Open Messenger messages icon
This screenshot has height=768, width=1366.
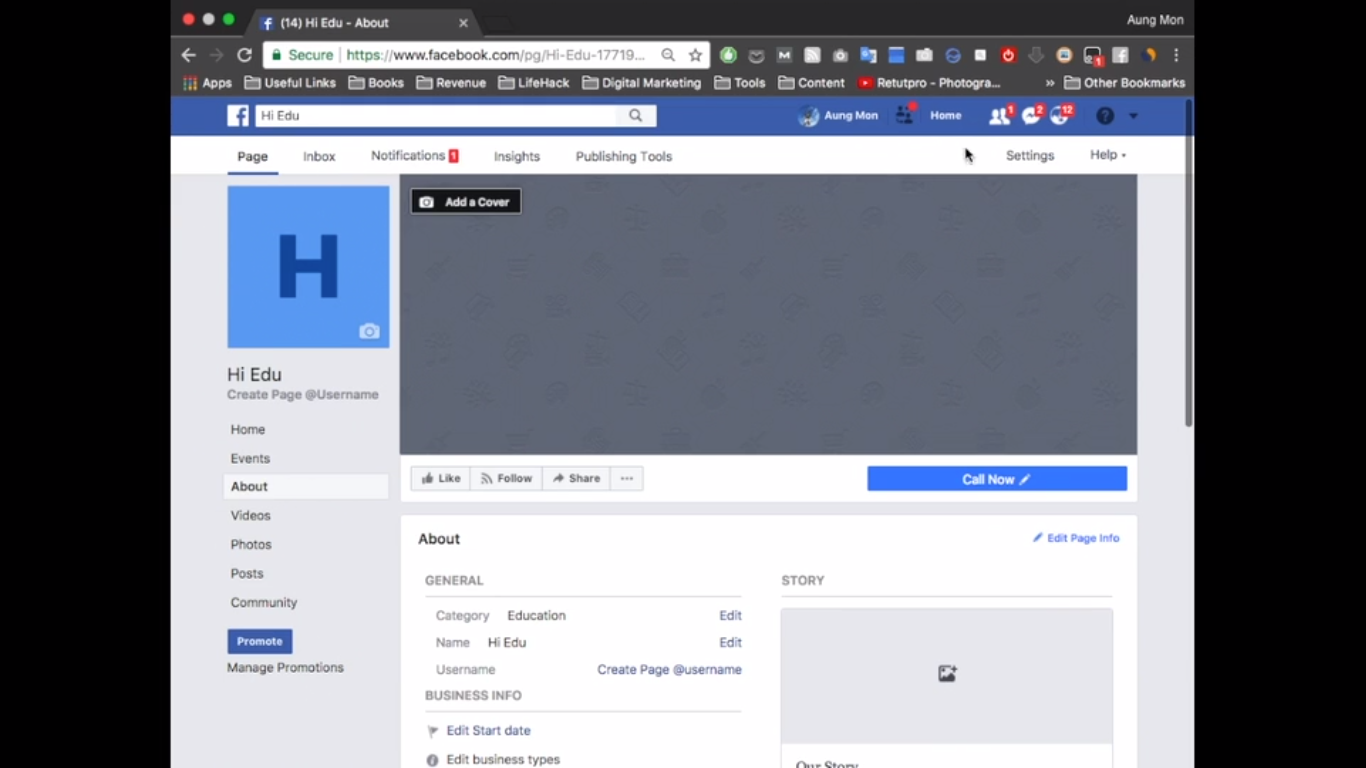click(x=1030, y=116)
